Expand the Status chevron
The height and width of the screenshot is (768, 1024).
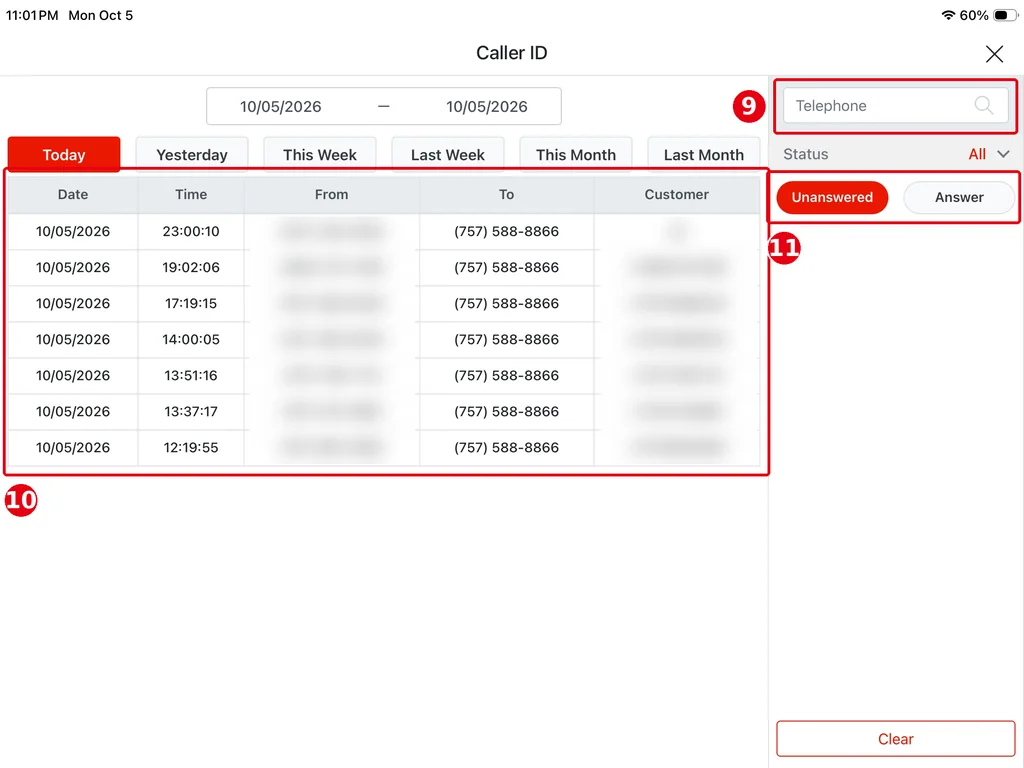coord(1003,154)
